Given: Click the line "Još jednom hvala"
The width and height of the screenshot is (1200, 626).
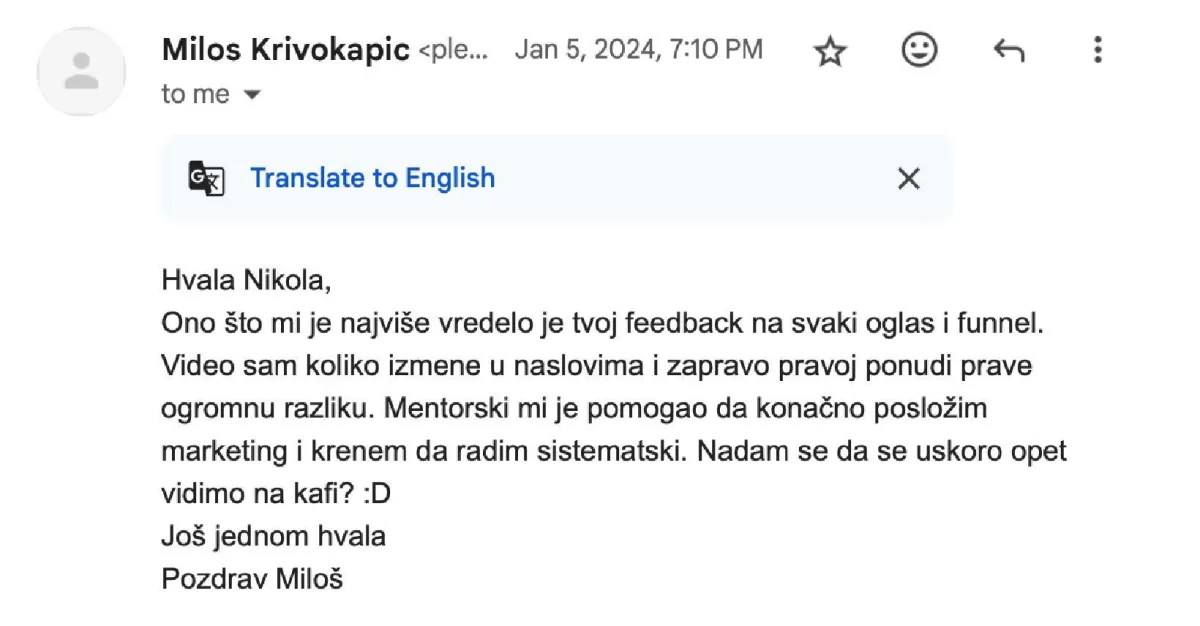Looking at the screenshot, I should tap(273, 536).
